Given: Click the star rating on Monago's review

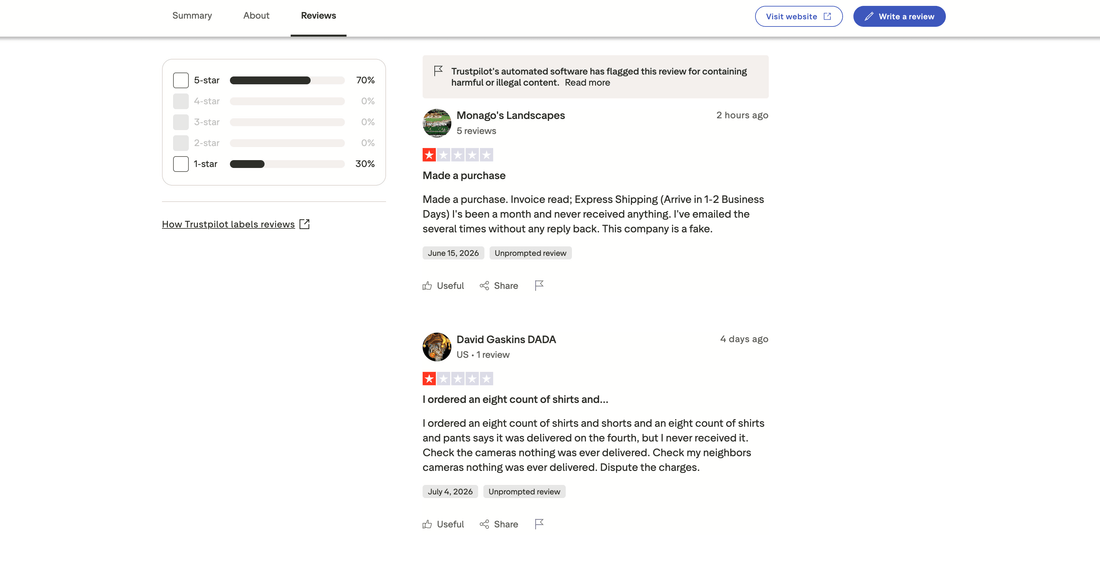Looking at the screenshot, I should click(457, 155).
